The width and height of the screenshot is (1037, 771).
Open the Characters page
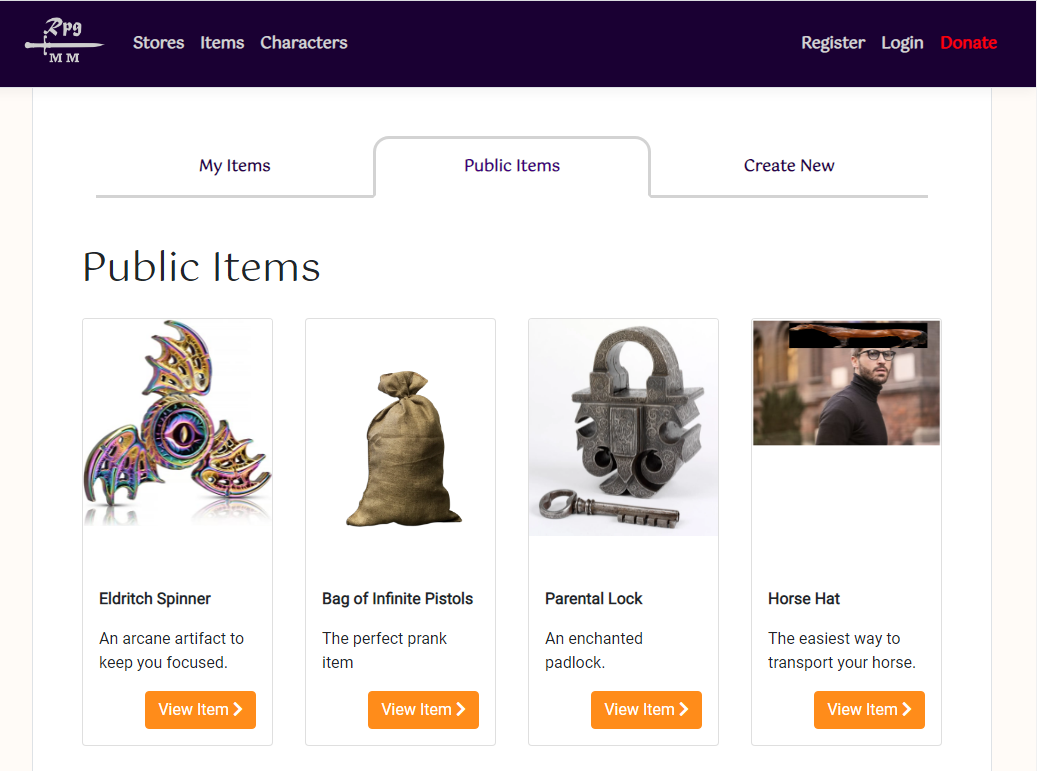[304, 43]
